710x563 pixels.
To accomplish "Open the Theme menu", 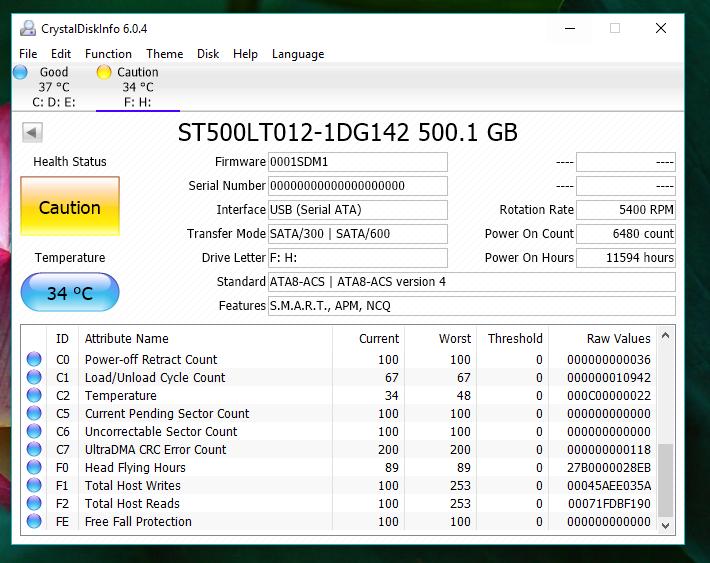I will tap(164, 54).
